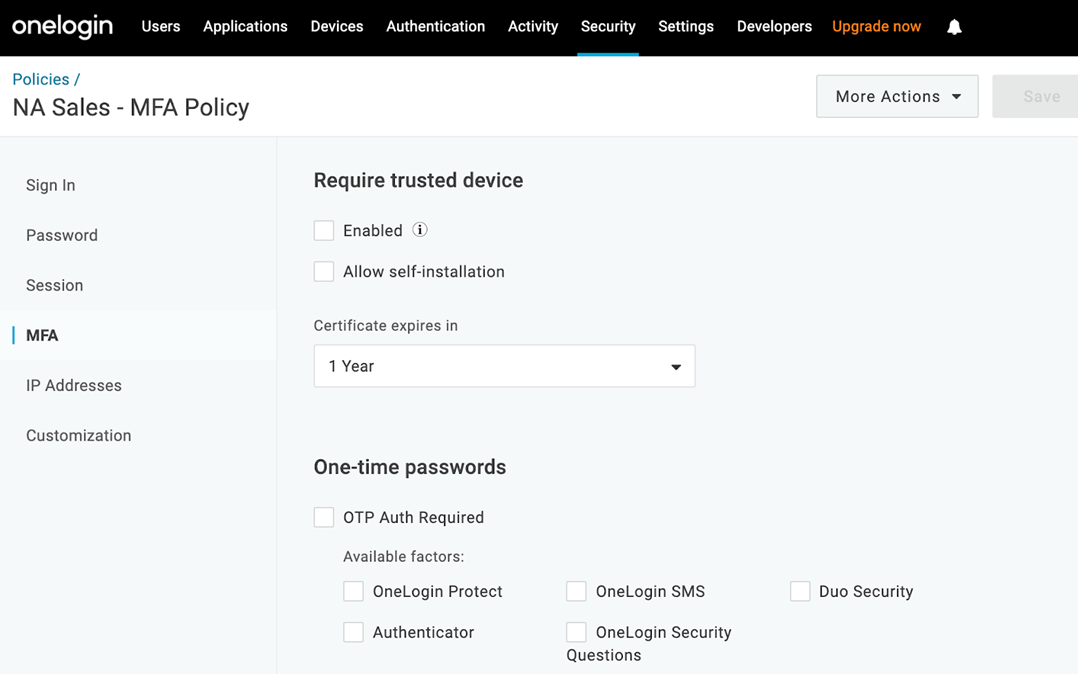Enable the OneLogin Protect factor

click(353, 591)
